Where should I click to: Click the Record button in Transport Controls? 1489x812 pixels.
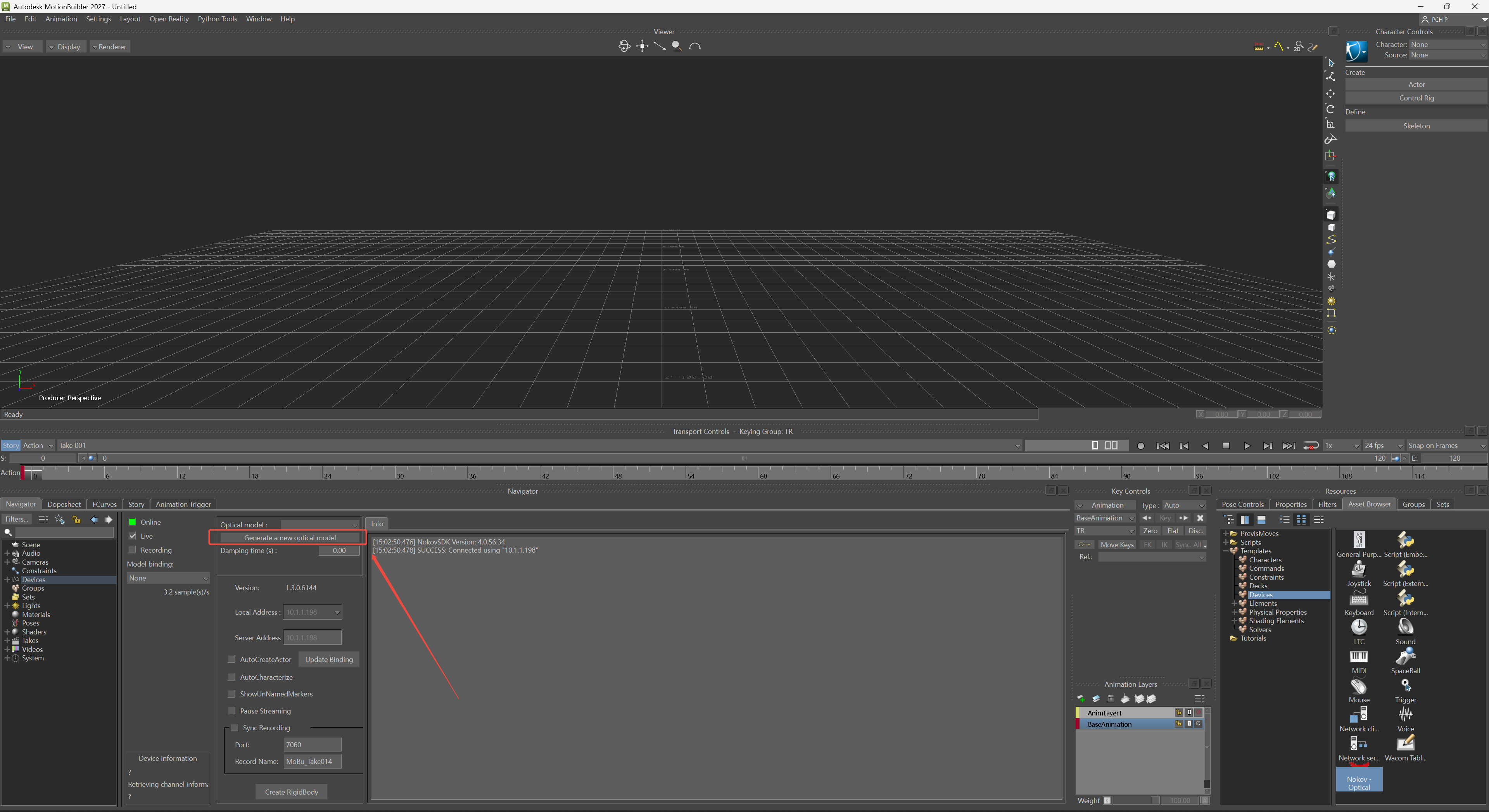[x=1140, y=446]
